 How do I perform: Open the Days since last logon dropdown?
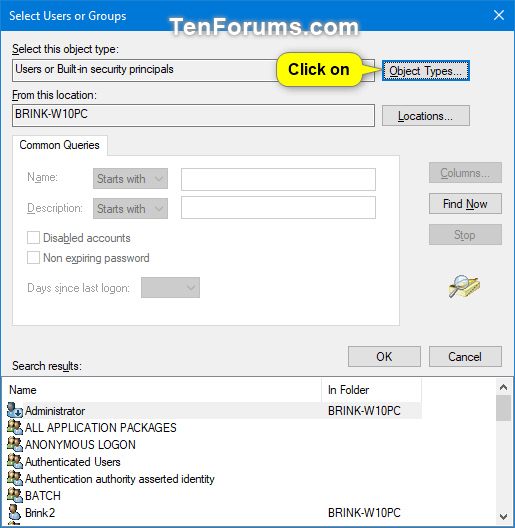pos(170,288)
